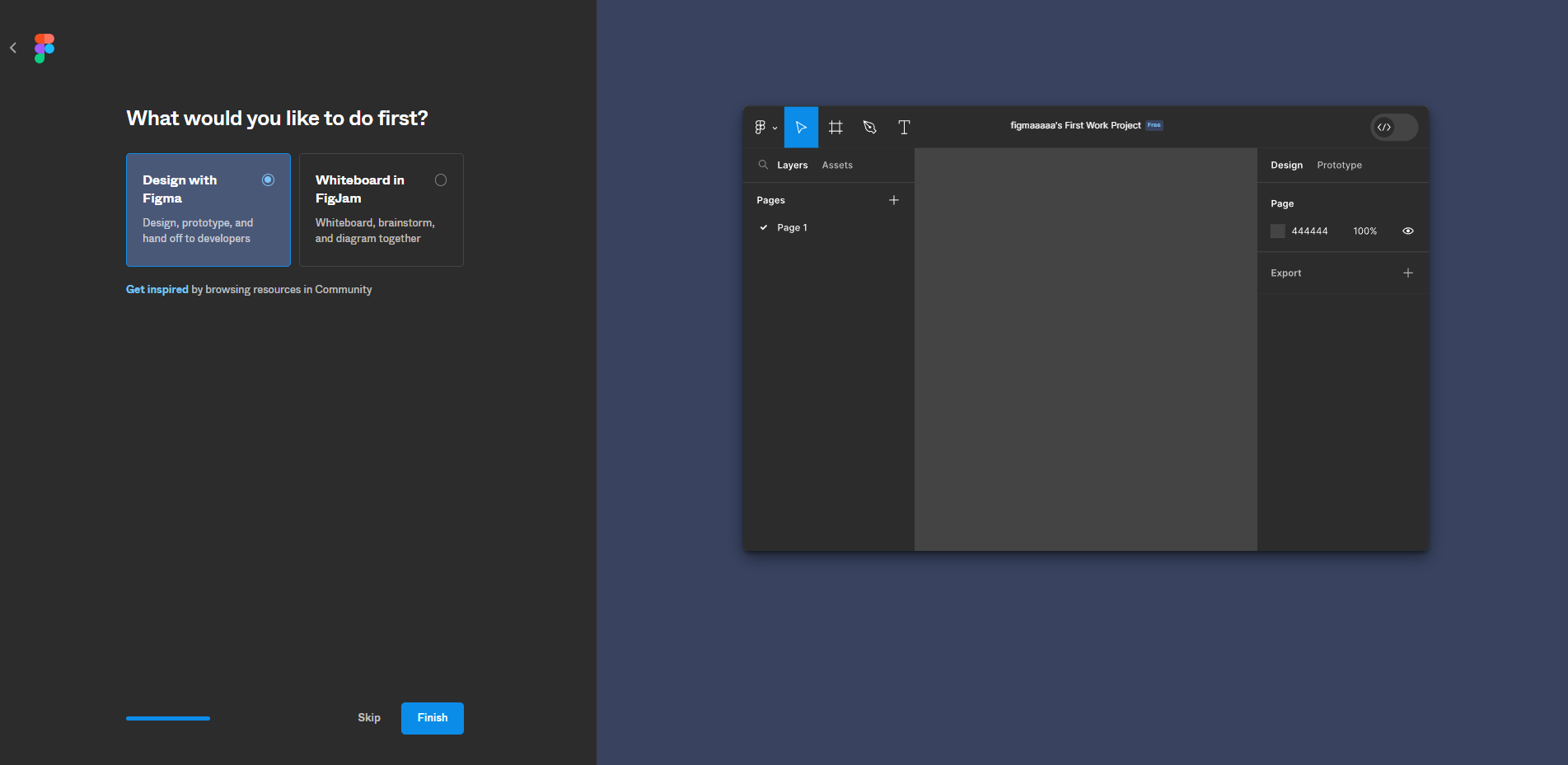The height and width of the screenshot is (765, 1568).
Task: Switch to the Prototype tab
Action: (x=1339, y=166)
